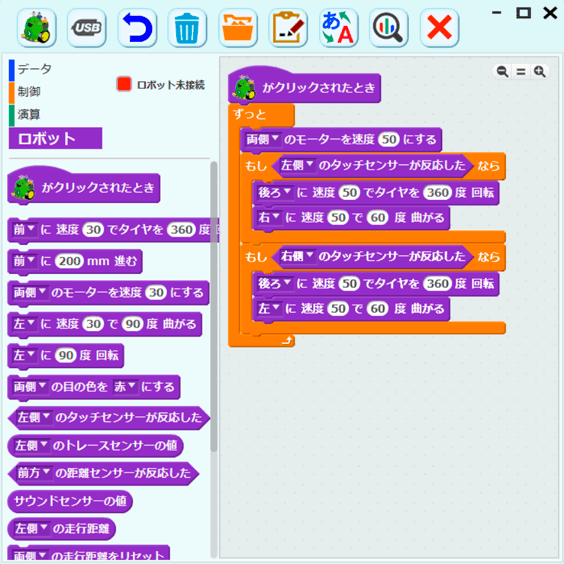Click second もし if block label
The width and height of the screenshot is (564, 564).
(256, 257)
